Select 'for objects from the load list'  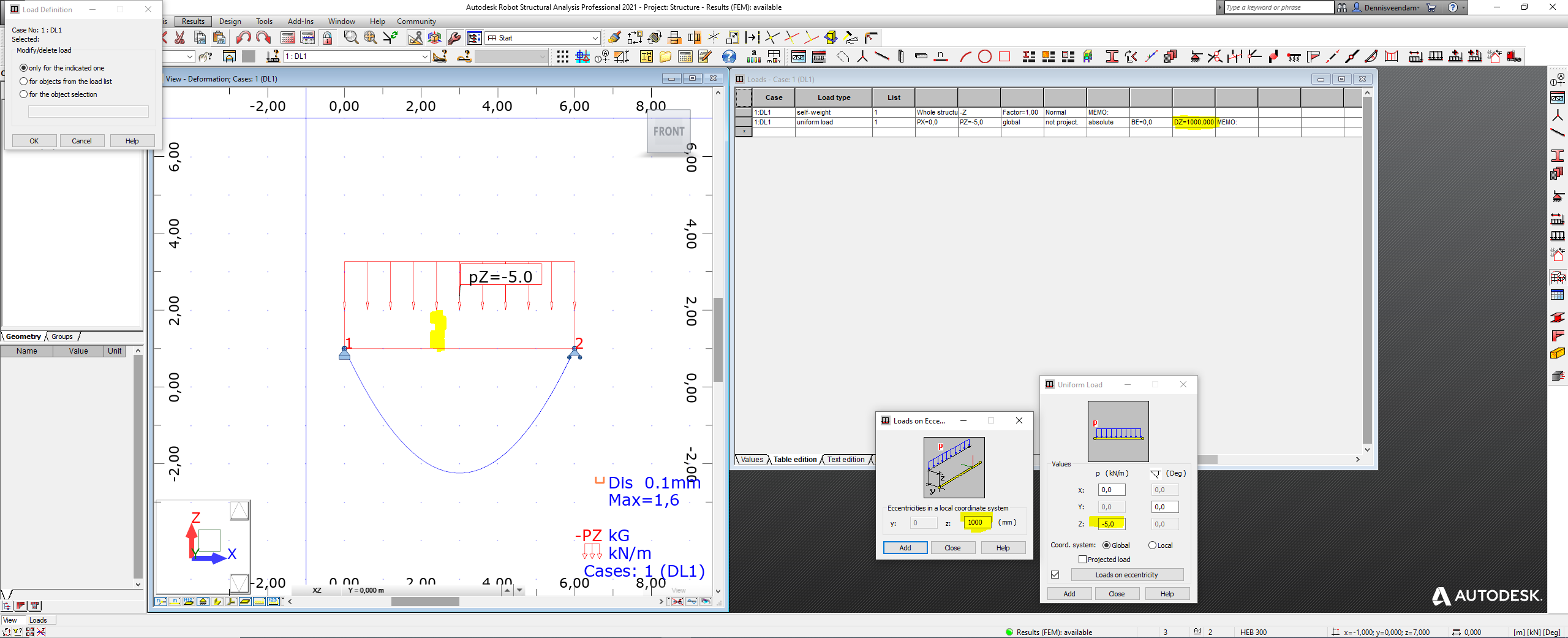point(24,82)
